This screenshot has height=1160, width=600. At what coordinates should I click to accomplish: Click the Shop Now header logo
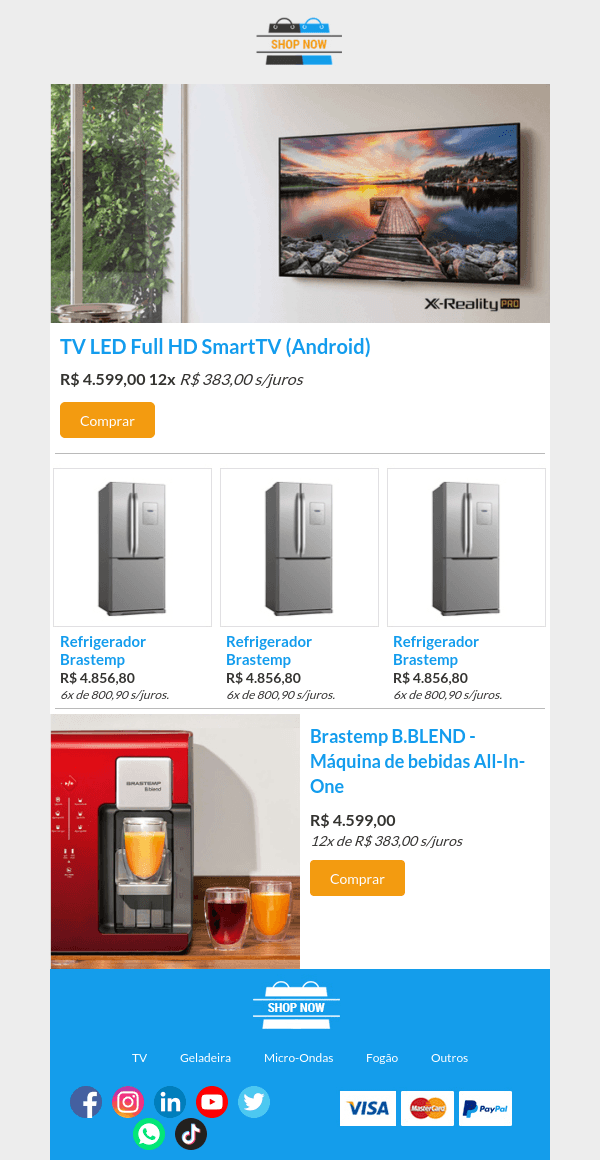(299, 39)
